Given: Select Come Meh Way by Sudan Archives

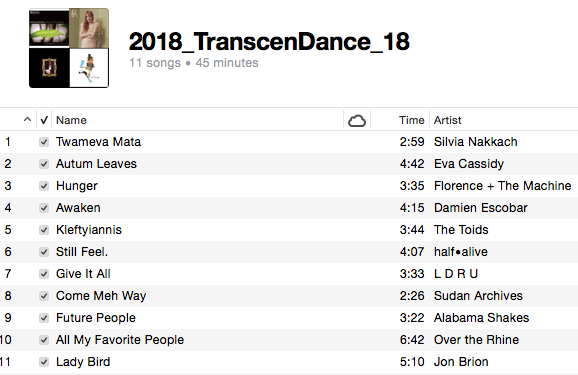Looking at the screenshot, I should pos(289,296).
